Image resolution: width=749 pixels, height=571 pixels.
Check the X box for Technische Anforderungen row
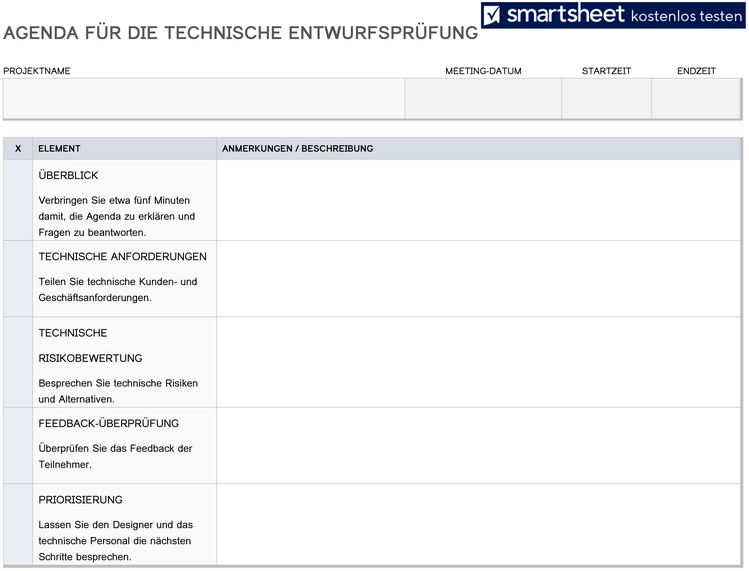pyautogui.click(x=18, y=279)
